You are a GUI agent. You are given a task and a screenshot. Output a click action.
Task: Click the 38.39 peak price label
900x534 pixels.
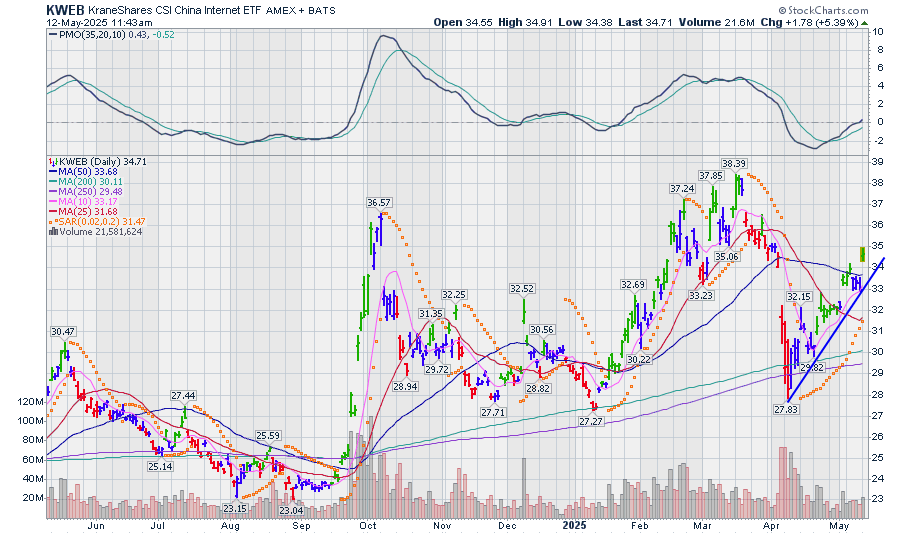[735, 163]
